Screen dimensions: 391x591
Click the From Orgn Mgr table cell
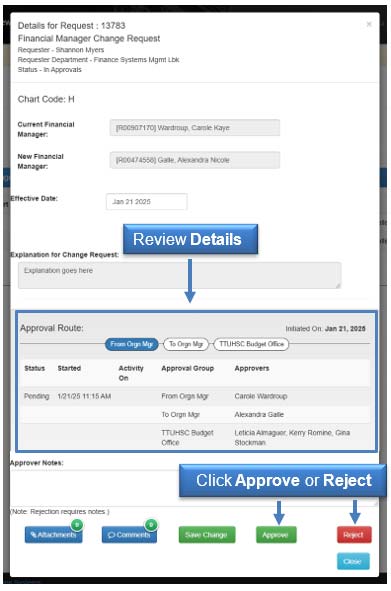point(185,396)
